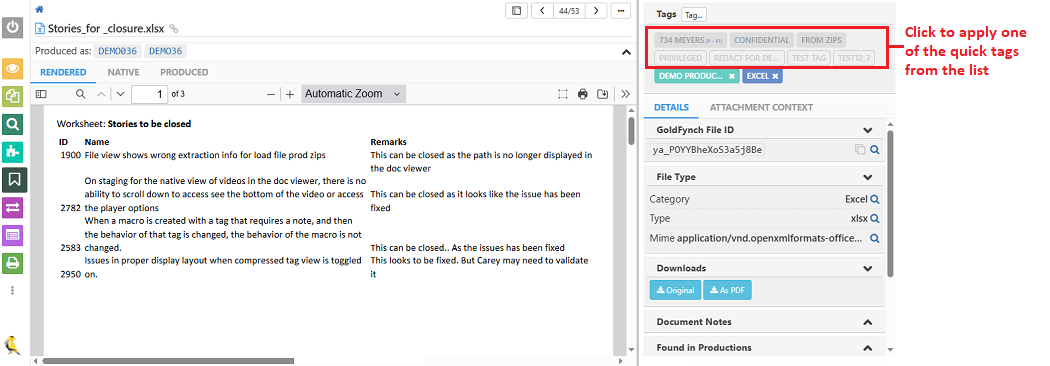The height and width of the screenshot is (366, 1050).
Task: Open the teal puzzle piece icon in sidebar
Action: pos(13,152)
